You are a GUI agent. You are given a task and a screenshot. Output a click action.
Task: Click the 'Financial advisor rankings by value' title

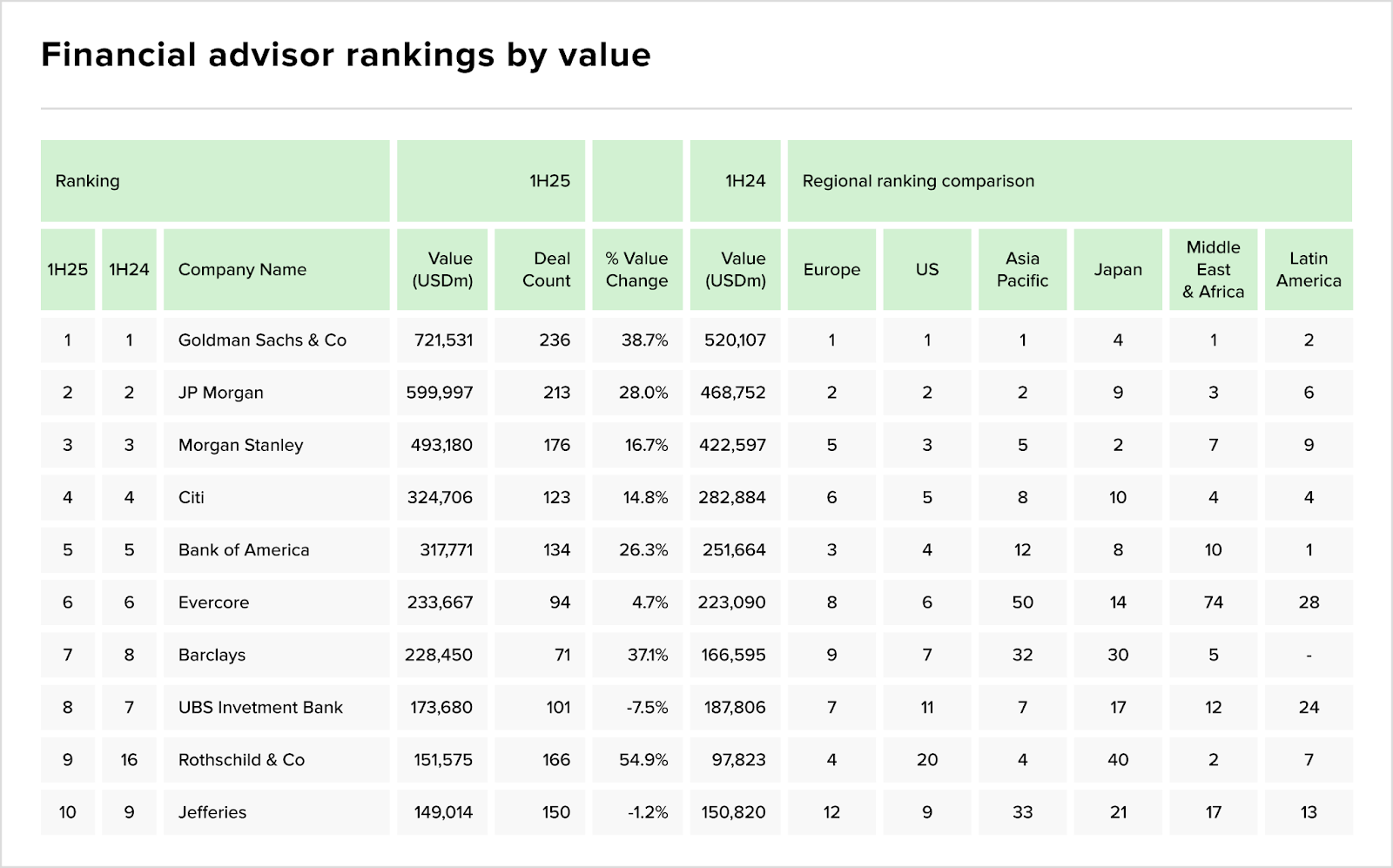click(x=346, y=55)
